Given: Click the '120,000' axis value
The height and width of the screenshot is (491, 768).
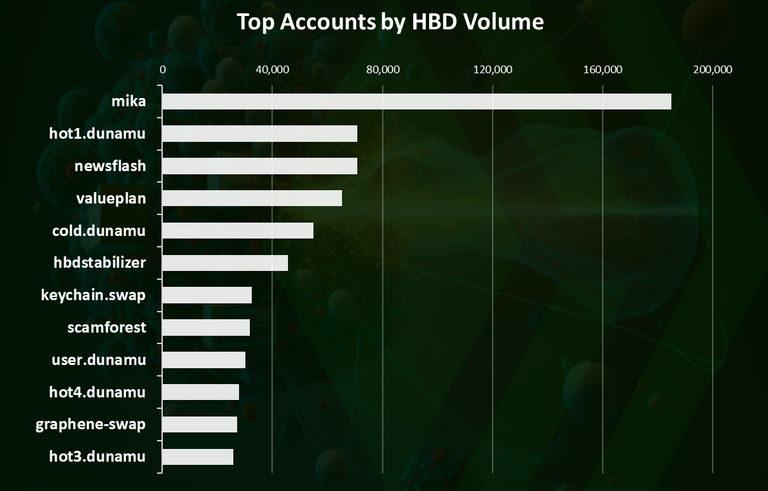Looking at the screenshot, I should point(493,70).
